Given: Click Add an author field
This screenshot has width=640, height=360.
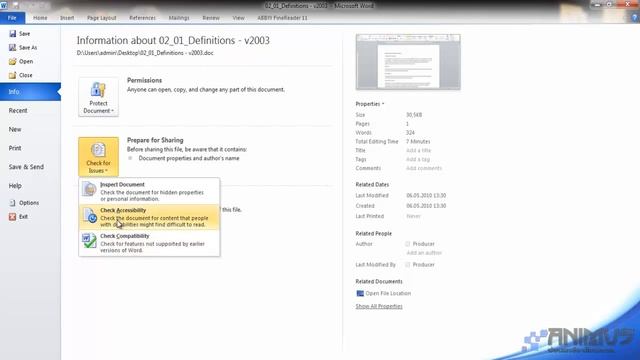Looking at the screenshot, I should (x=424, y=253).
